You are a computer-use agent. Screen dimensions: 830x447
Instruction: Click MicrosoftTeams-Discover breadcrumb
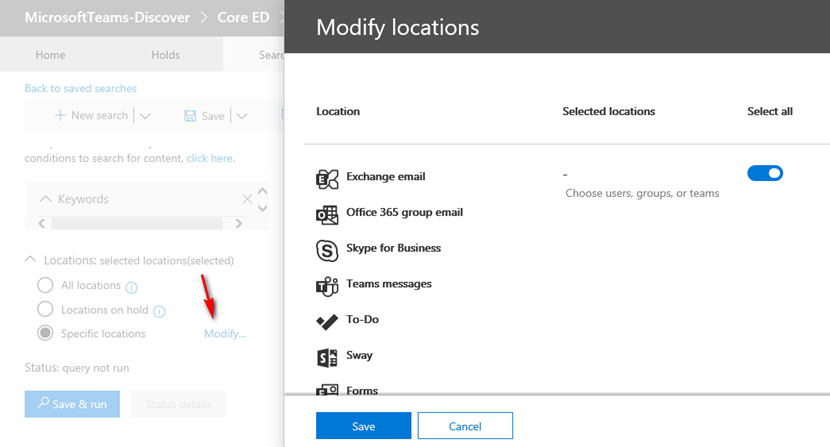107,17
